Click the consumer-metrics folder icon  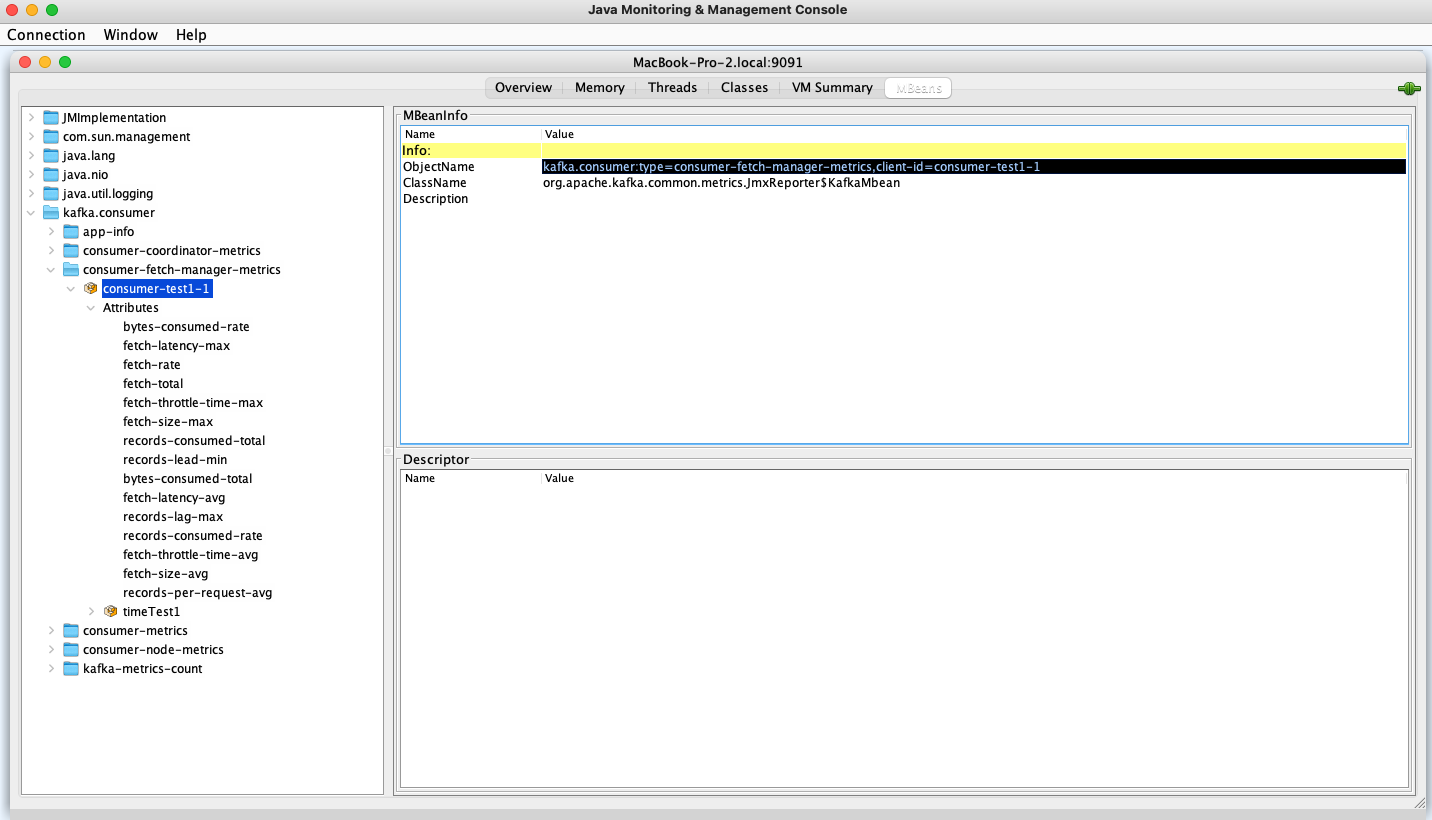pos(70,630)
